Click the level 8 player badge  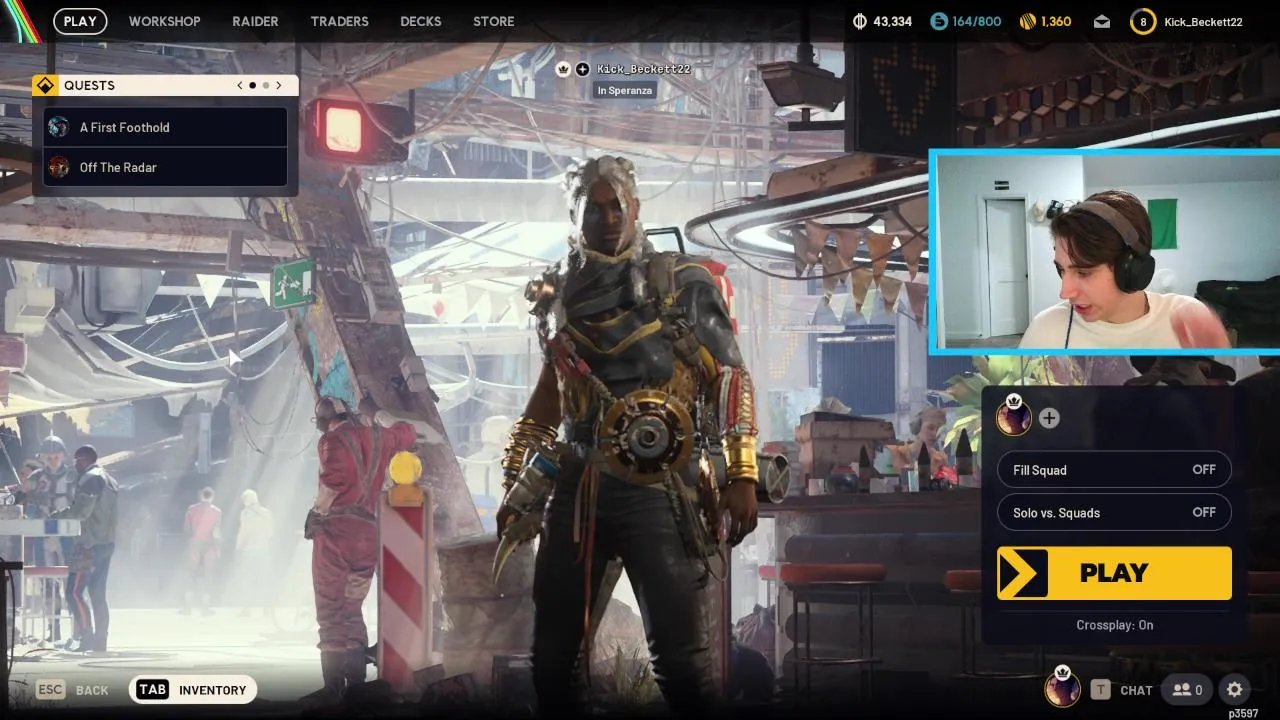[x=1143, y=21]
